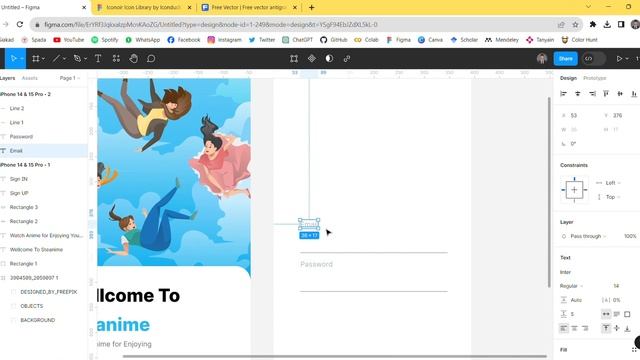The width and height of the screenshot is (640, 360).
Task: Click Align right icon
Action: [592, 94]
